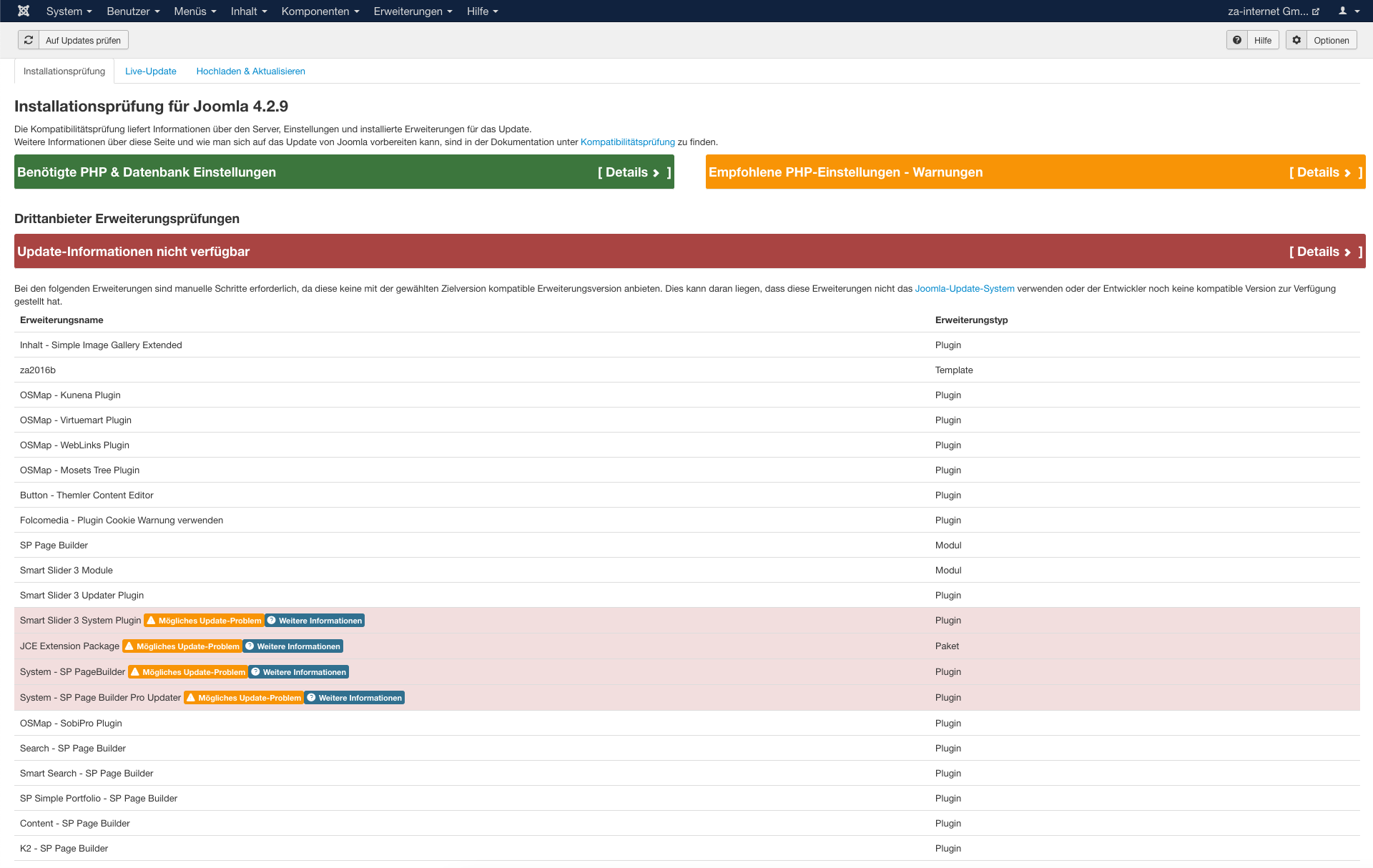Click the Erweiterungstyp column header
Screen dimensions: 1373x868
click(x=971, y=320)
